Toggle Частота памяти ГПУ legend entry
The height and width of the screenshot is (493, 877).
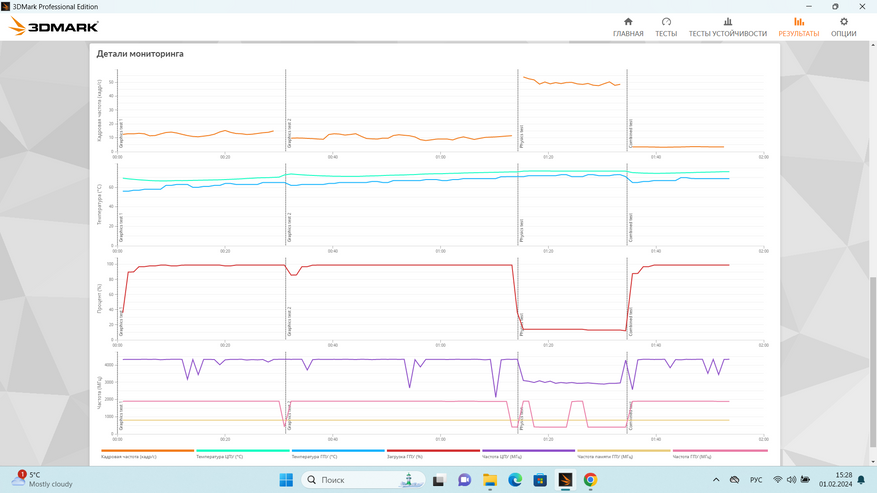(x=605, y=456)
